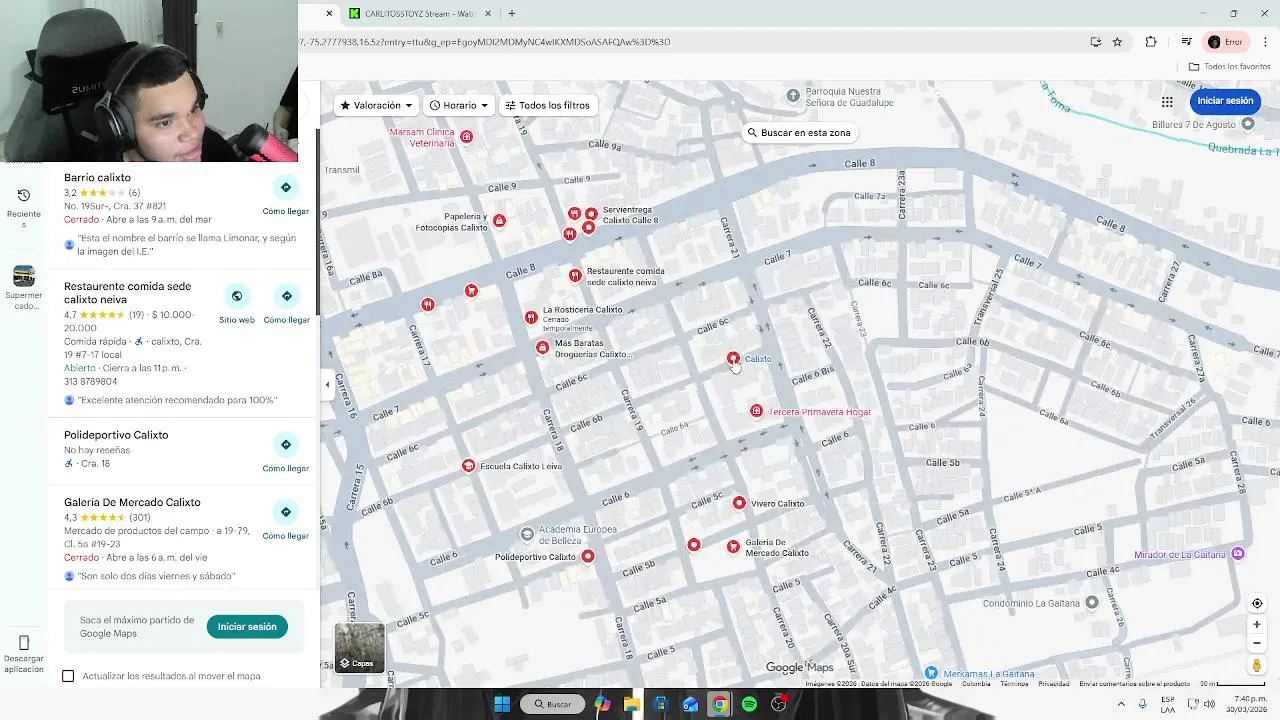1280x720 pixels.
Task: Select the Polideportivo Calixto map marker
Action: [x=587, y=556]
